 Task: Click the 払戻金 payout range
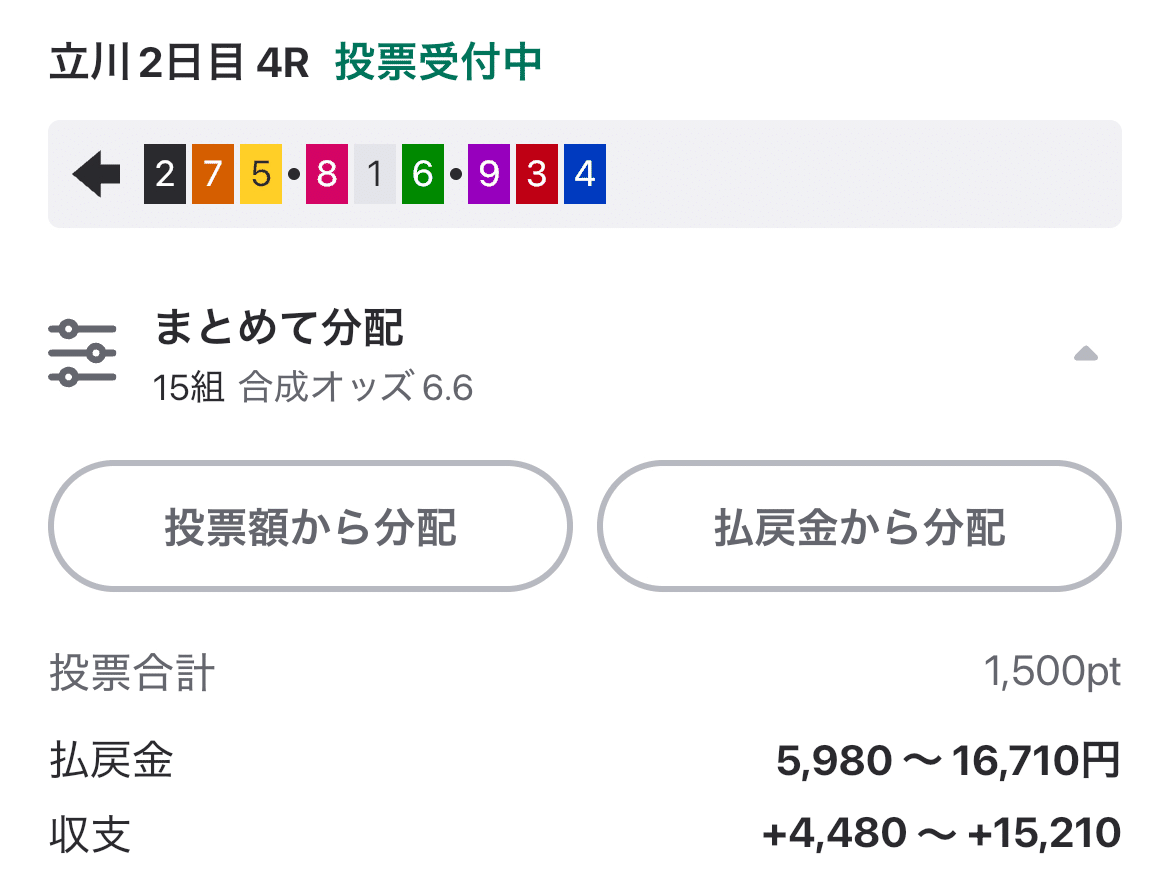click(x=945, y=761)
